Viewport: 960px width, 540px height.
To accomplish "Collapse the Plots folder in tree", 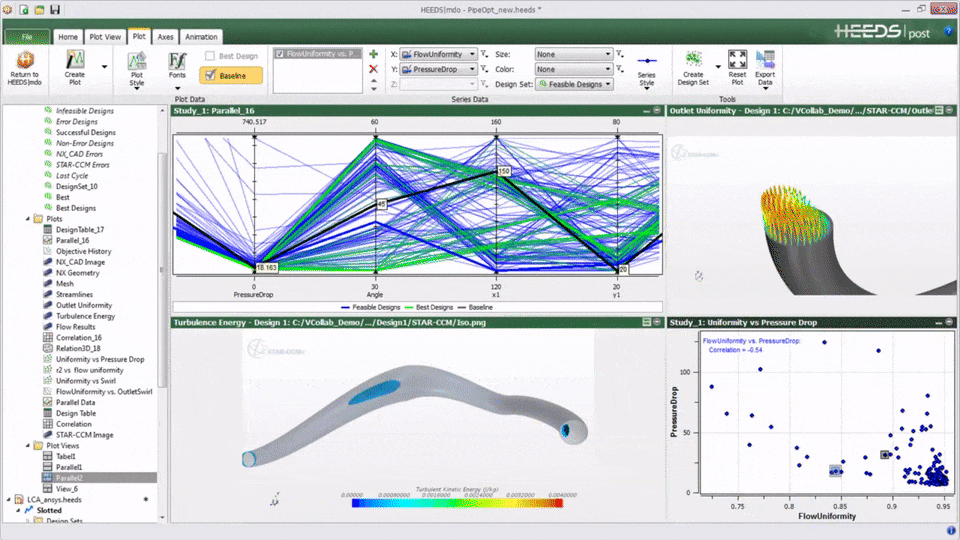I will coord(28,219).
